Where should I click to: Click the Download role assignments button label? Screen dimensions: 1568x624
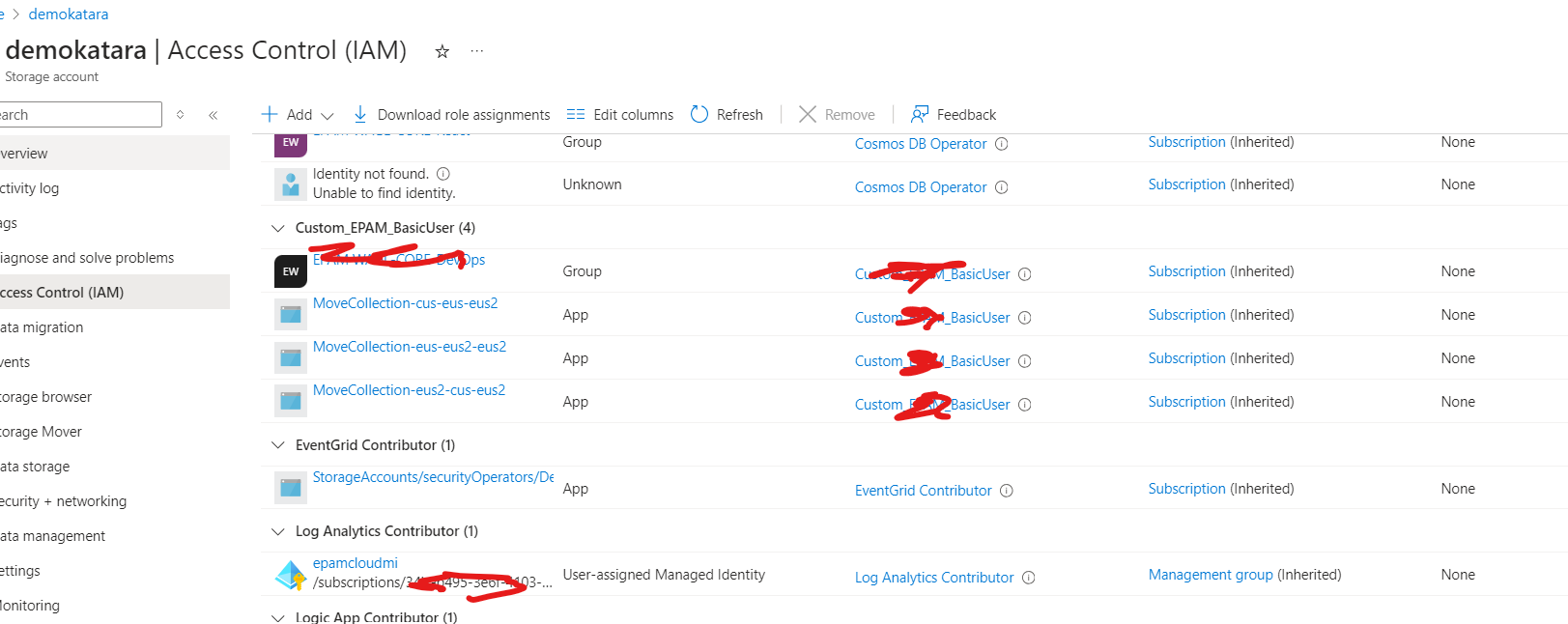point(464,115)
